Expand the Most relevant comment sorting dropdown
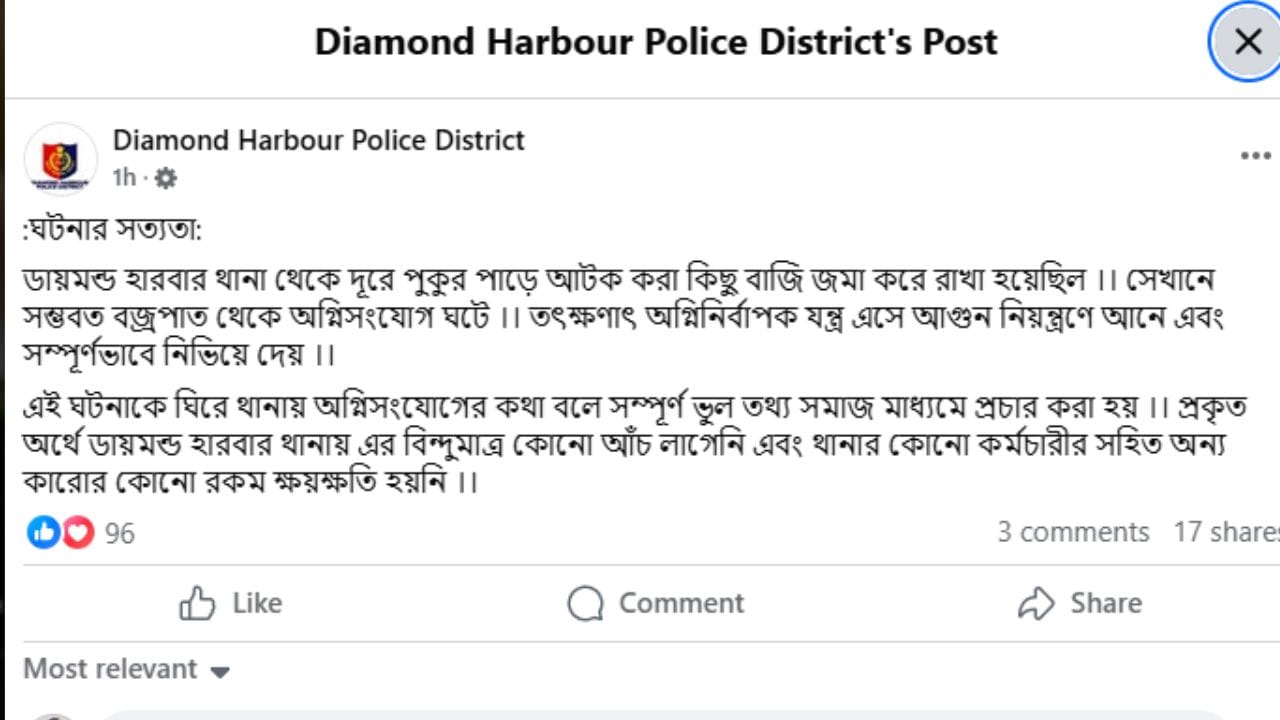Viewport: 1280px width, 720px height. [110, 669]
